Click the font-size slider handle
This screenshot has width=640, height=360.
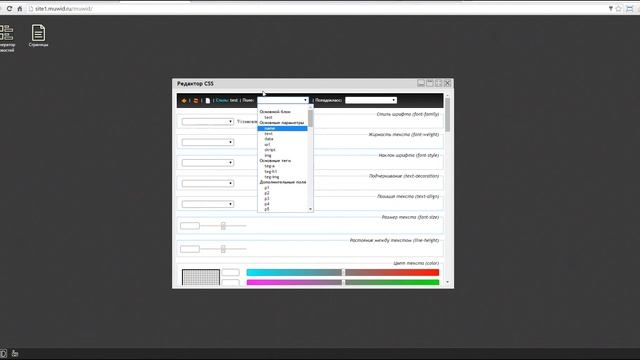[223, 226]
